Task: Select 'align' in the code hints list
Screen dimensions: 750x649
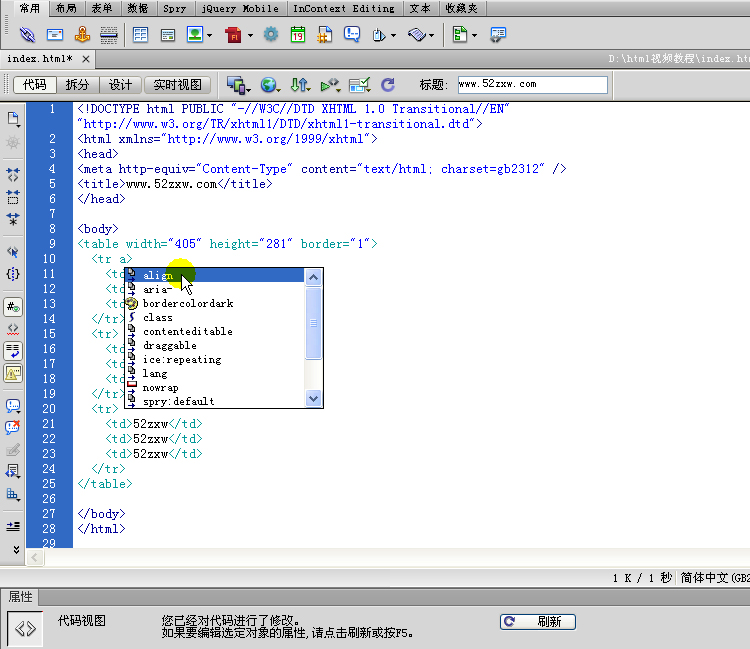Action: (214, 275)
